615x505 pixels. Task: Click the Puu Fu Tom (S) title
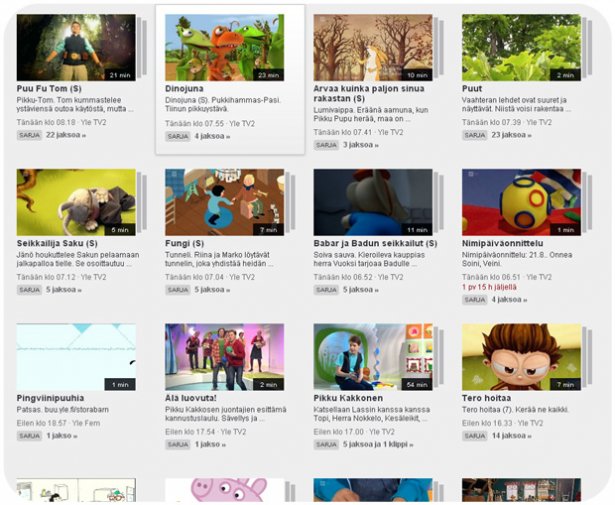[49, 89]
